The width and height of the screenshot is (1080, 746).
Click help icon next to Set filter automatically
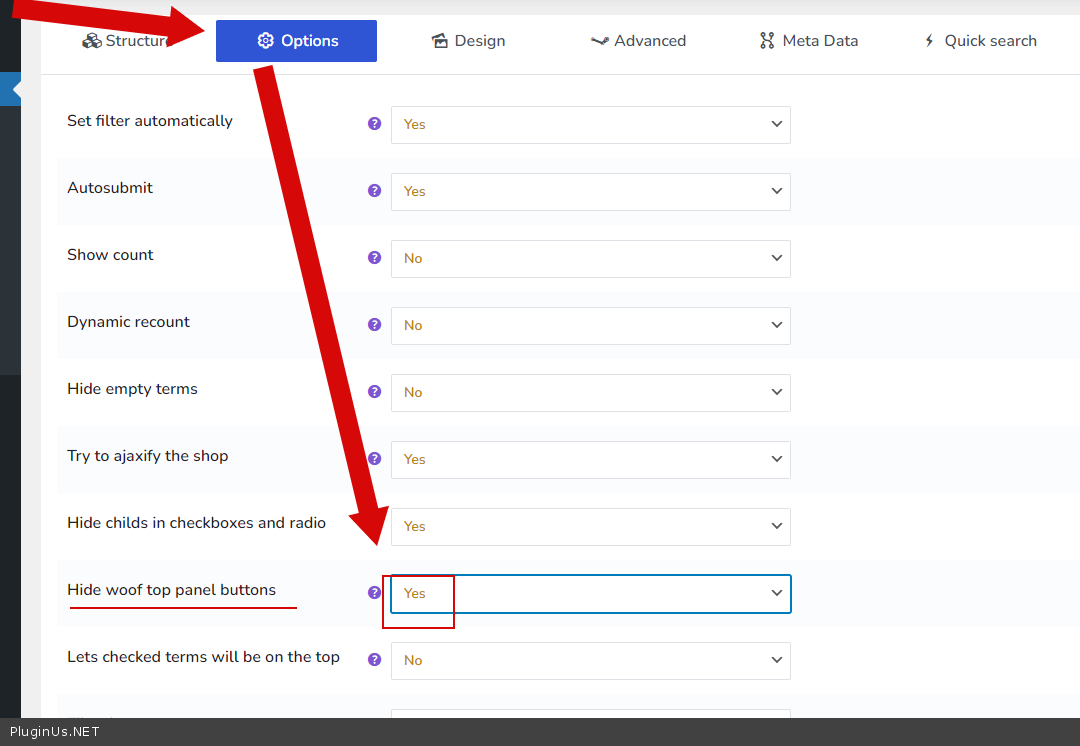click(x=374, y=124)
